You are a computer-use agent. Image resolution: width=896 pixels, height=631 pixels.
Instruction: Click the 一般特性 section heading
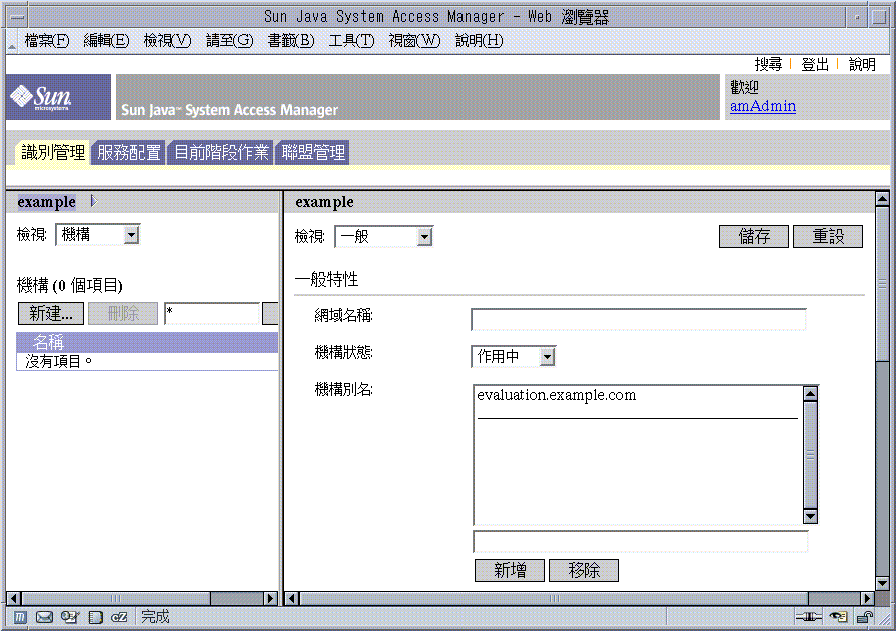point(326,279)
